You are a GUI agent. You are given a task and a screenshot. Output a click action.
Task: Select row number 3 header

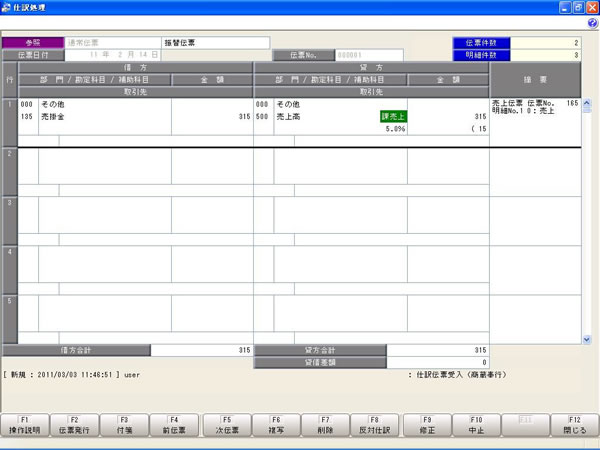(10, 221)
